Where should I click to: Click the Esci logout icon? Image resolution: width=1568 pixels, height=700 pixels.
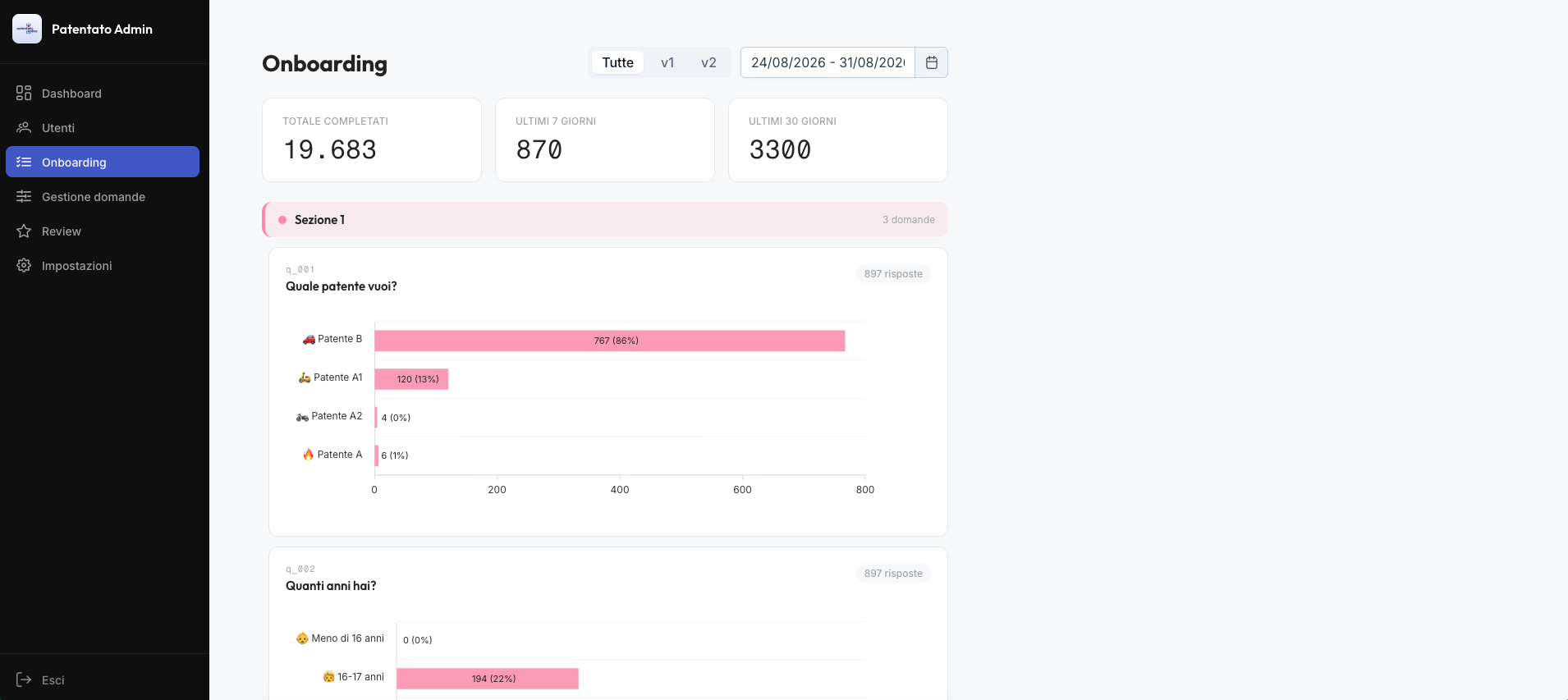pos(24,679)
